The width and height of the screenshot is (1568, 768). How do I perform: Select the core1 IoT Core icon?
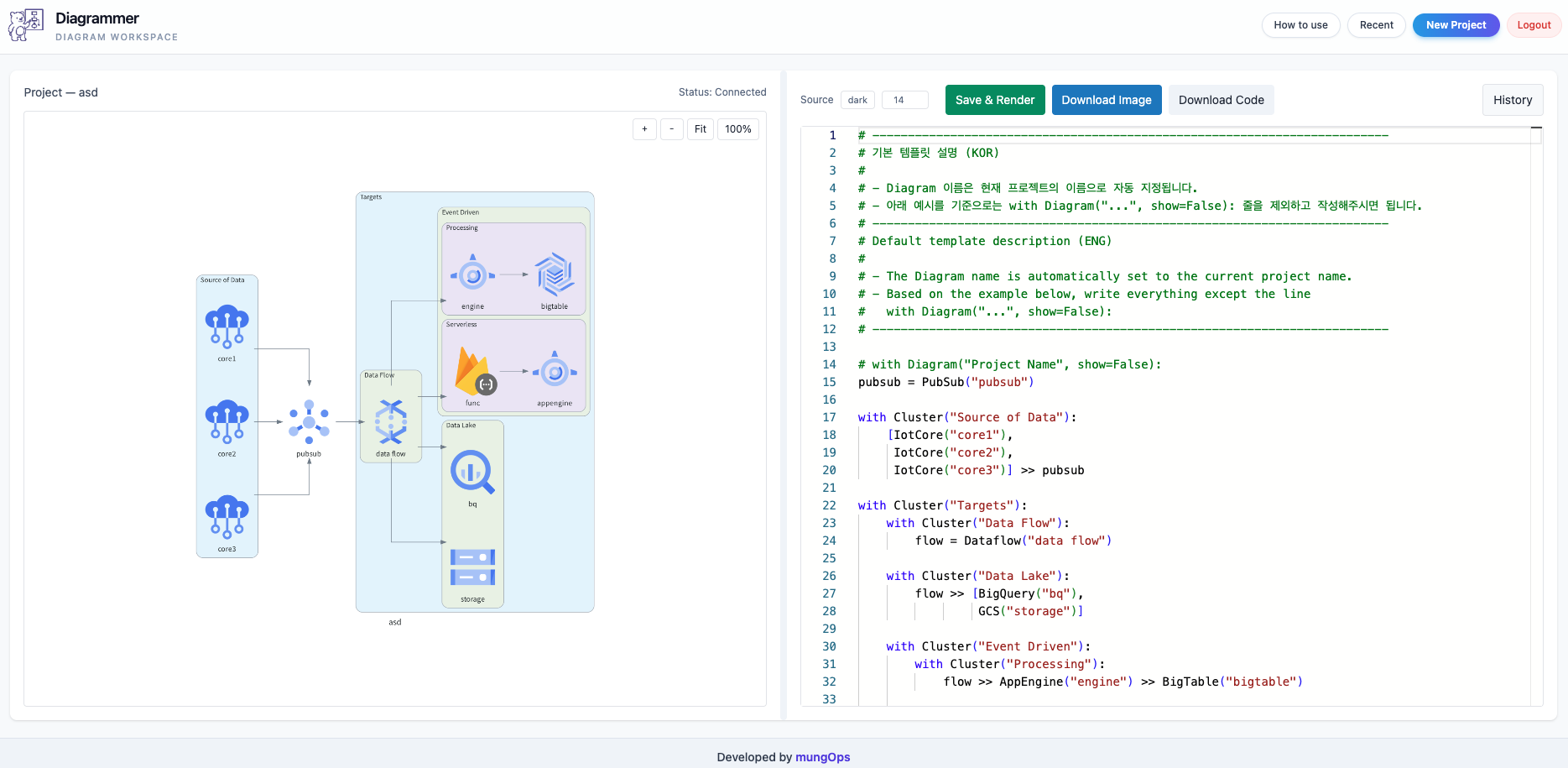tap(227, 327)
